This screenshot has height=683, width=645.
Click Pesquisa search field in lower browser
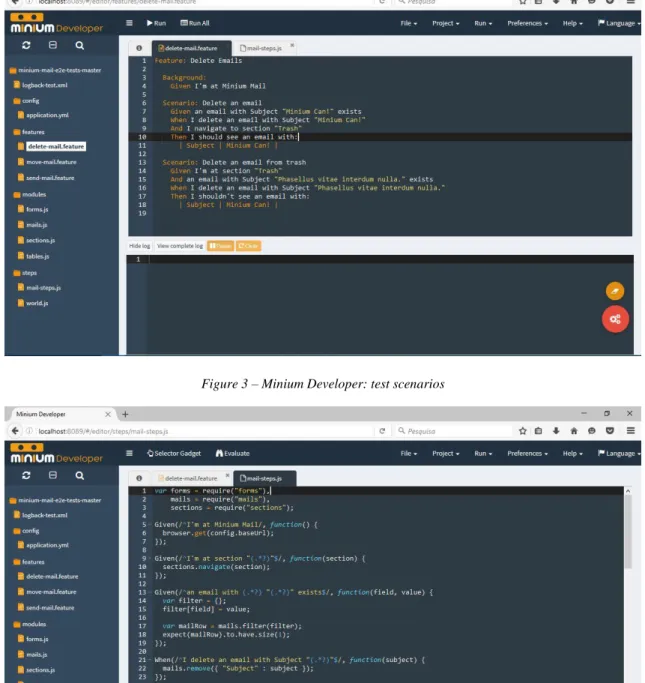point(453,431)
